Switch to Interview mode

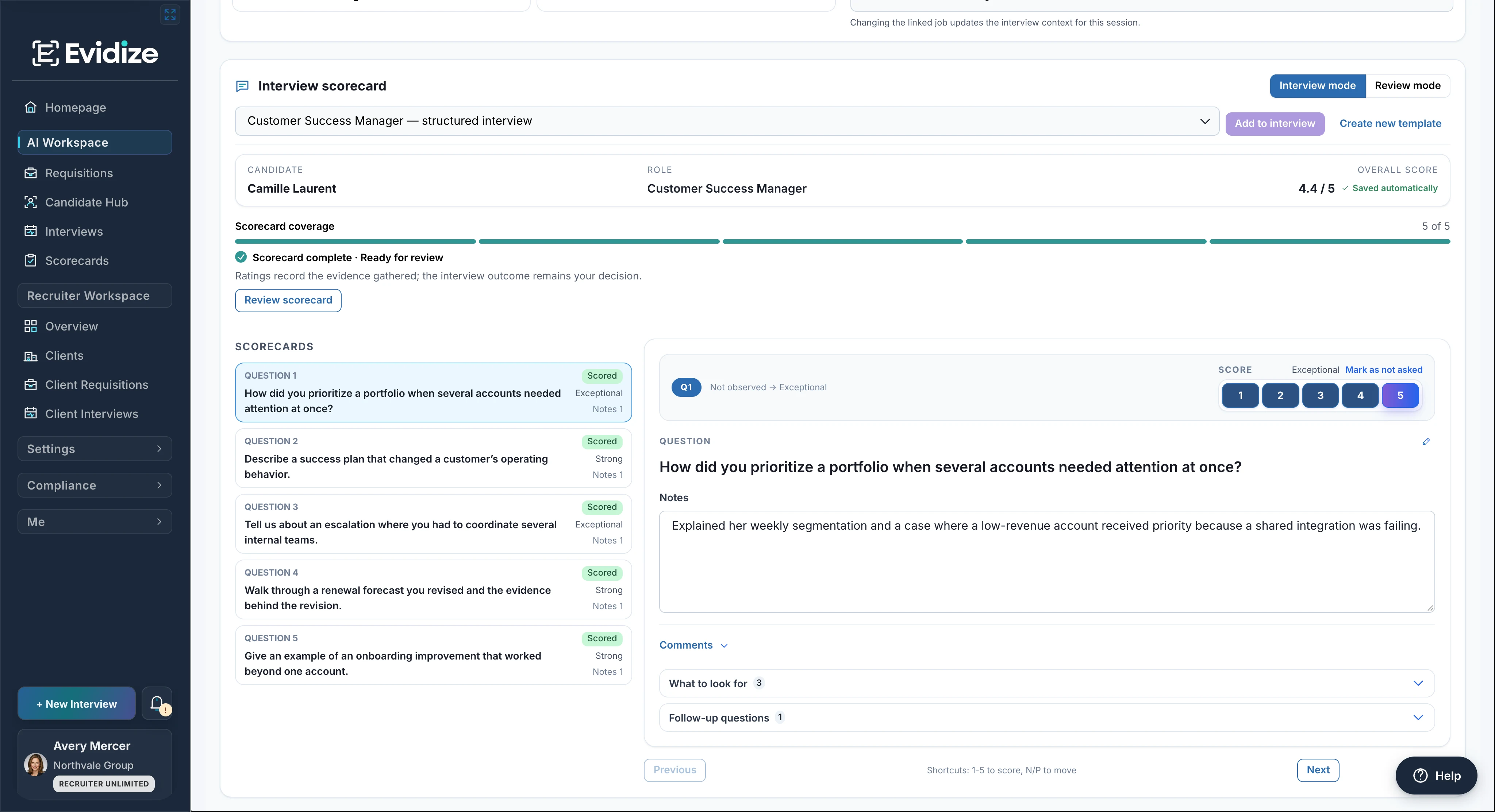tap(1317, 86)
